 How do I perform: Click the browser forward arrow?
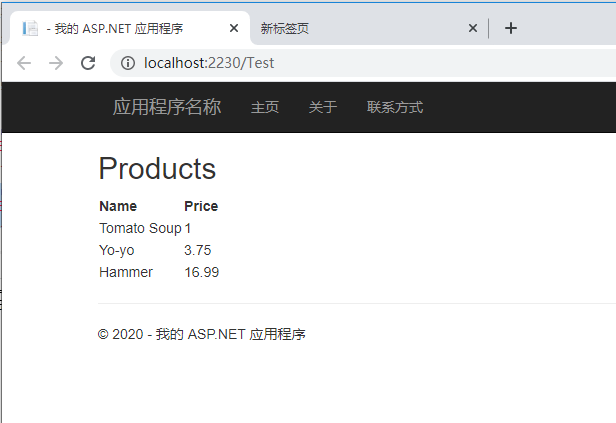click(56, 63)
